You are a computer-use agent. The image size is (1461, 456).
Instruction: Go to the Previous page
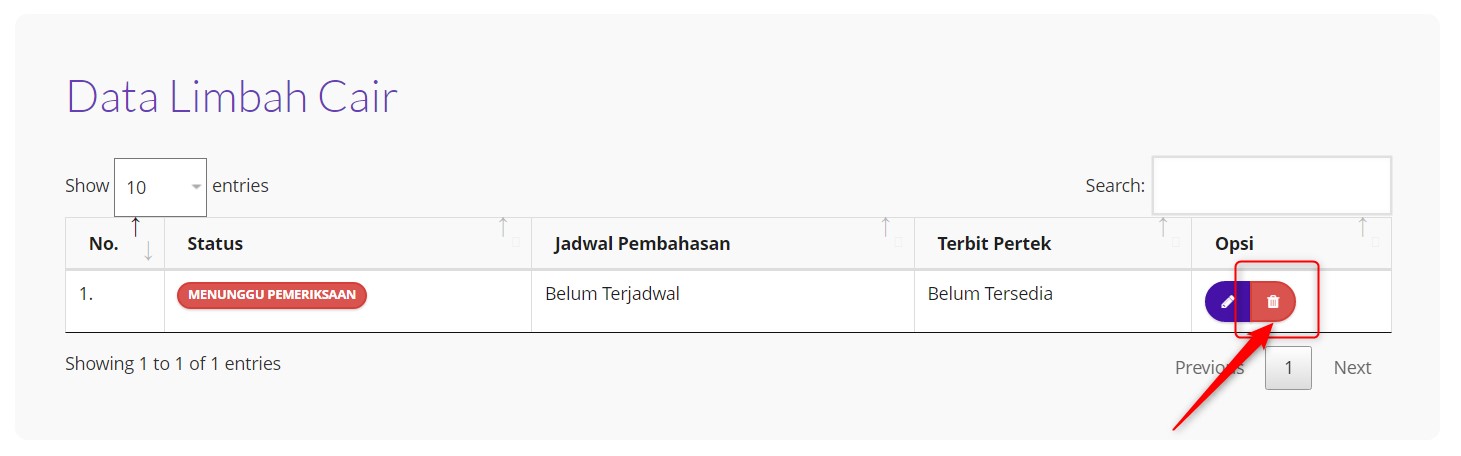point(1209,367)
